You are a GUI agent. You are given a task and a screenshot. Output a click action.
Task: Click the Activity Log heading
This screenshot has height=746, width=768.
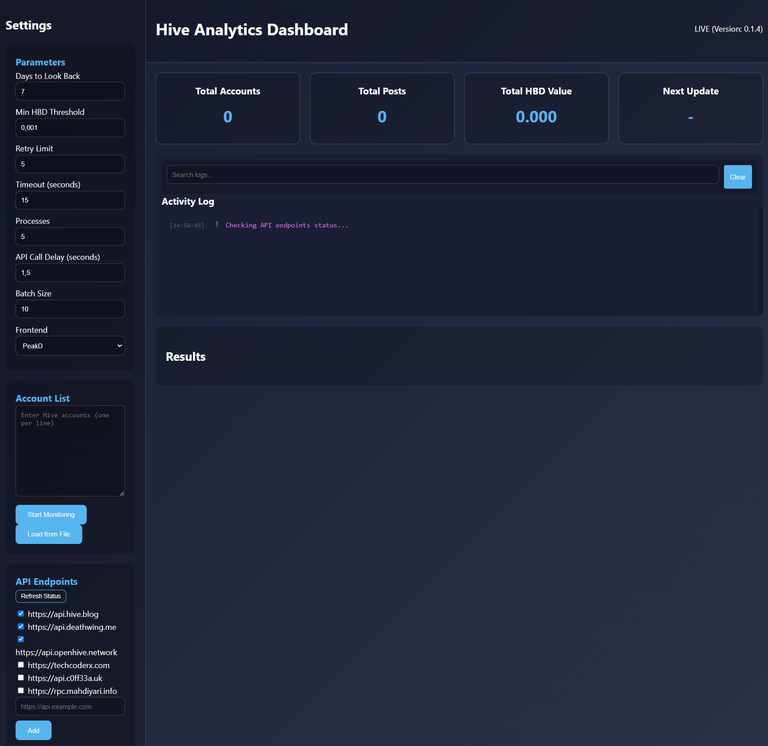188,201
